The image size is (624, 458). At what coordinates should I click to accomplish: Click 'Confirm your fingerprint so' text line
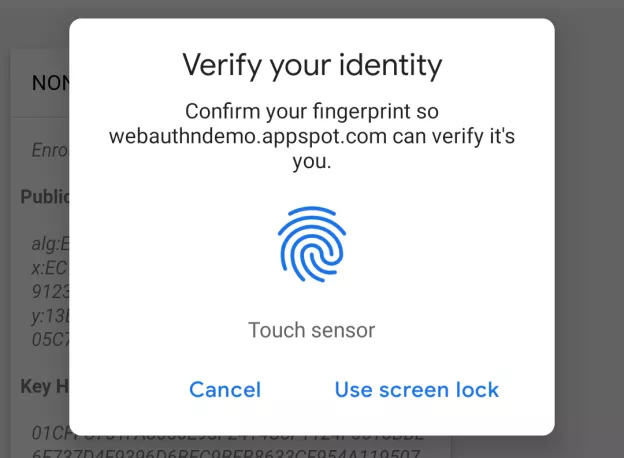[311, 111]
